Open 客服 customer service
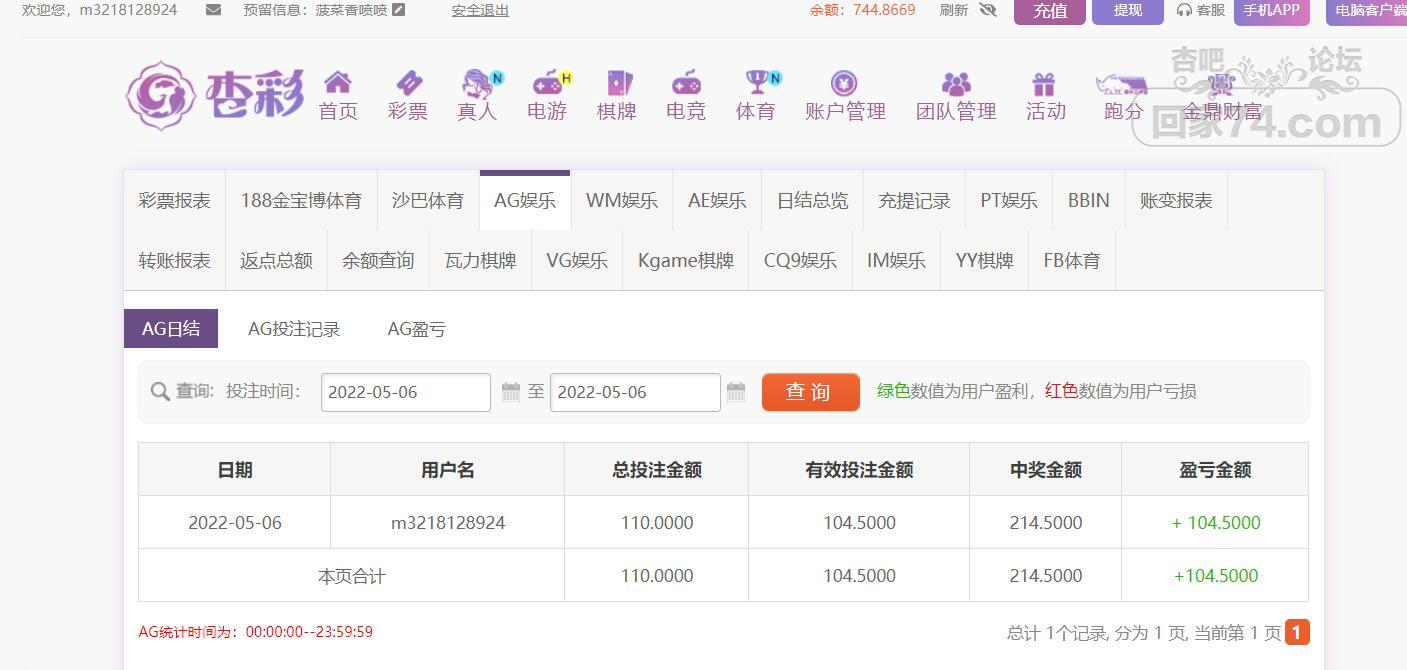Viewport: 1407px width, 670px height. 1201,10
